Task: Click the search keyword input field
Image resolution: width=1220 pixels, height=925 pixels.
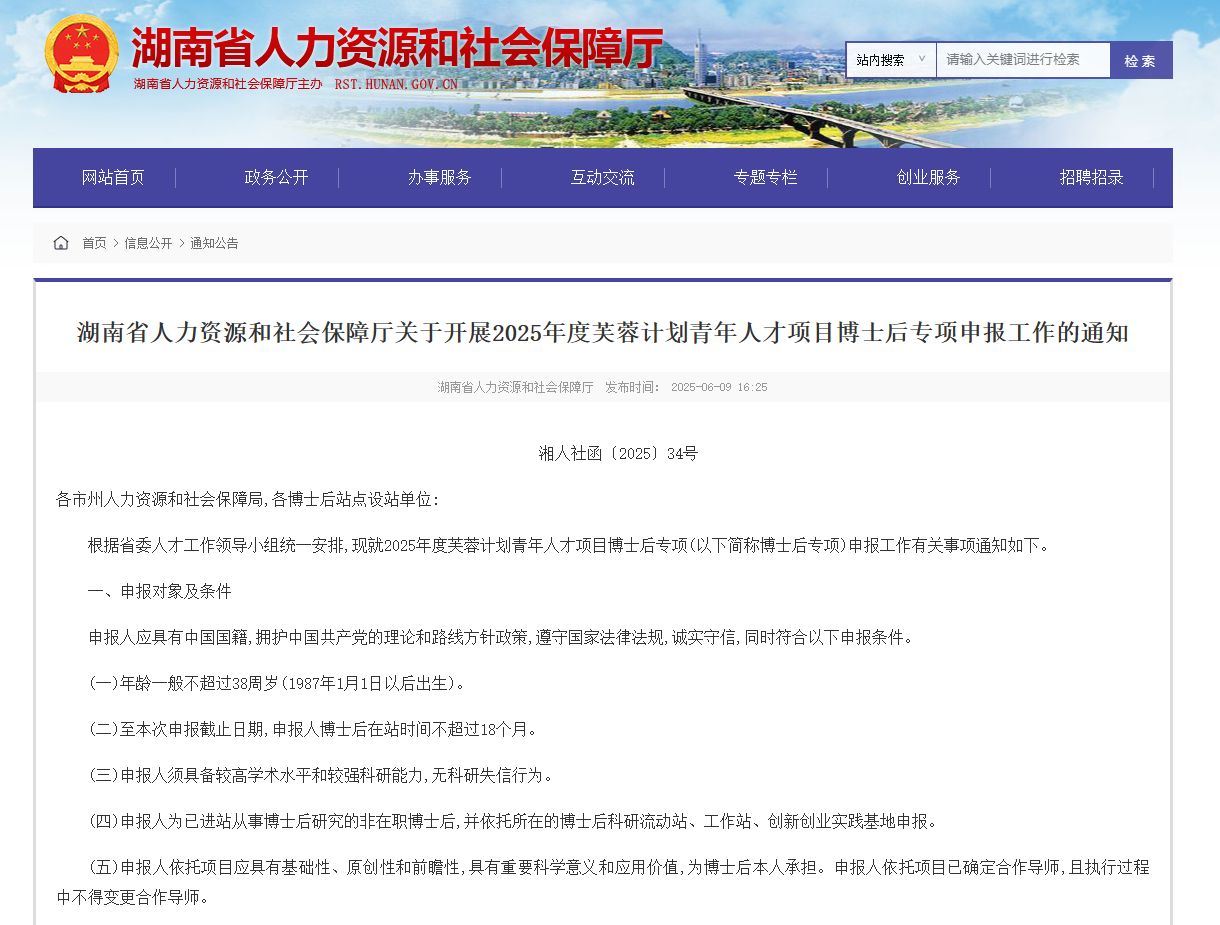Action: point(1022,60)
